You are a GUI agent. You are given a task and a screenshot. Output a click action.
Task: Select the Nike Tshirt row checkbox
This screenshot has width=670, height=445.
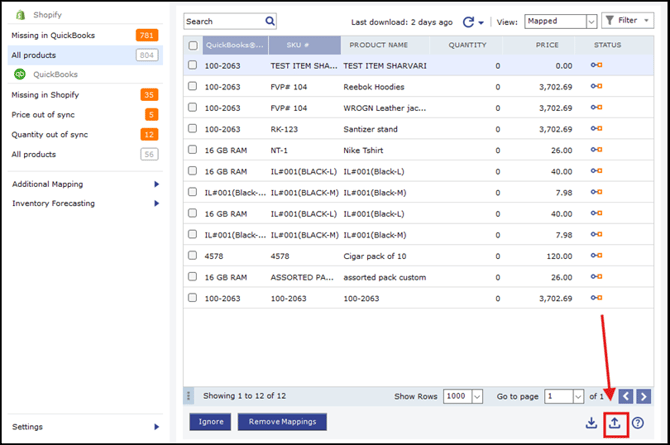[193, 150]
